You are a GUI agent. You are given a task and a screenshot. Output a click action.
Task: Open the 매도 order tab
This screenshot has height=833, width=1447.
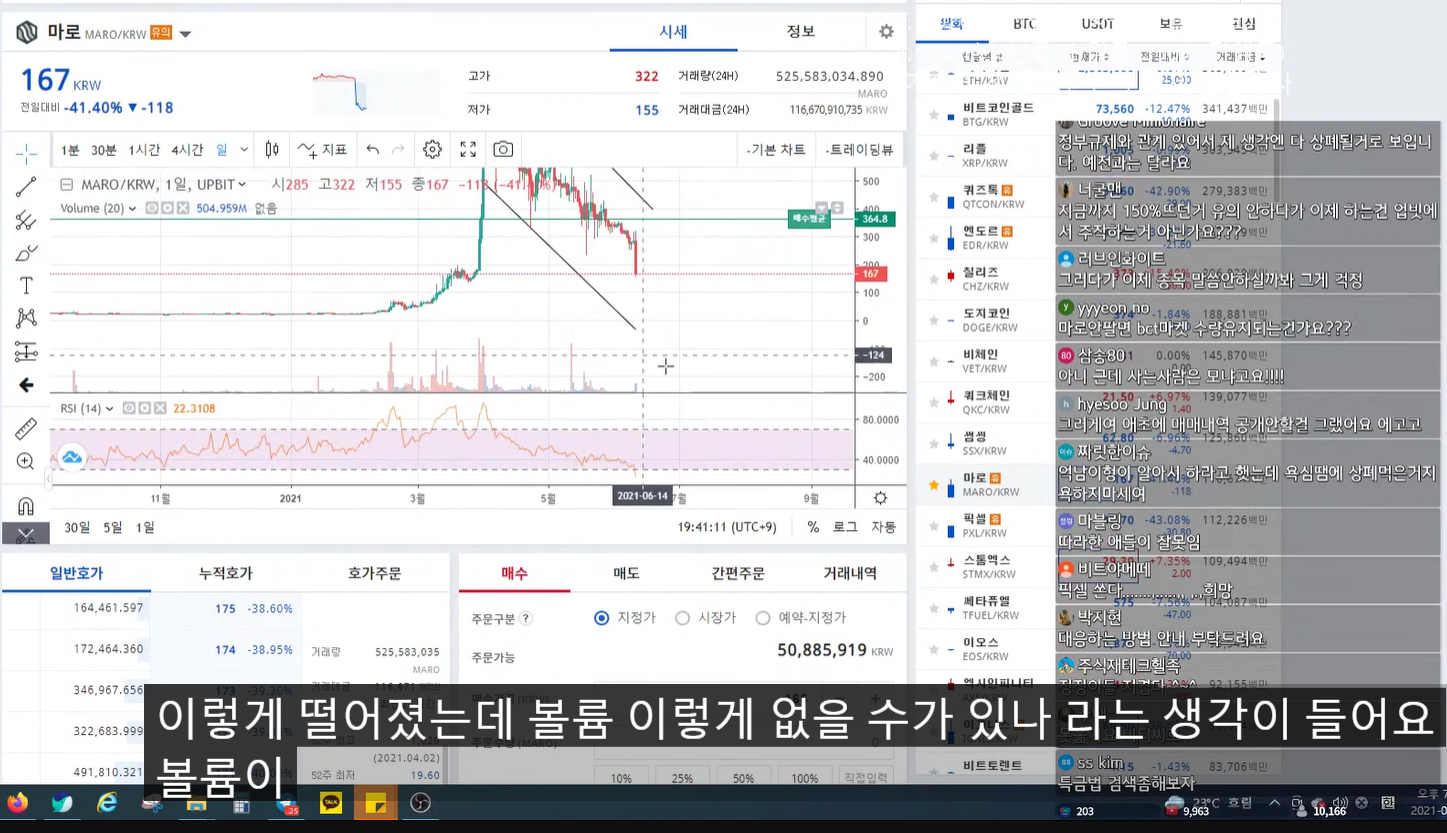626,573
